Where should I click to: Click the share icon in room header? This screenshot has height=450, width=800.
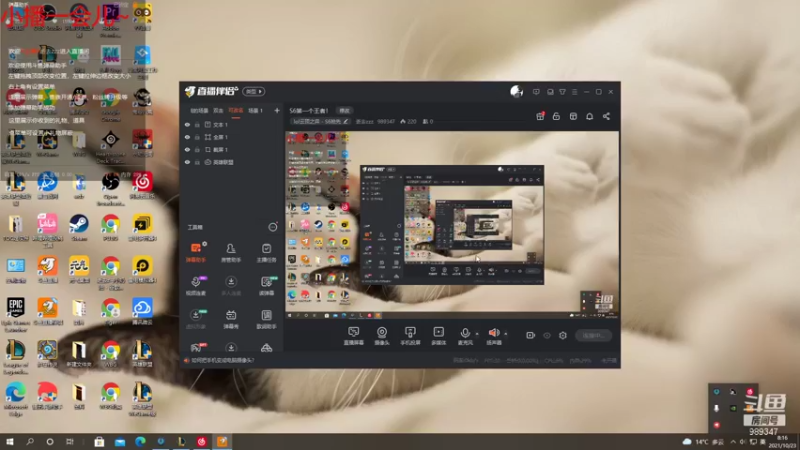(606, 116)
